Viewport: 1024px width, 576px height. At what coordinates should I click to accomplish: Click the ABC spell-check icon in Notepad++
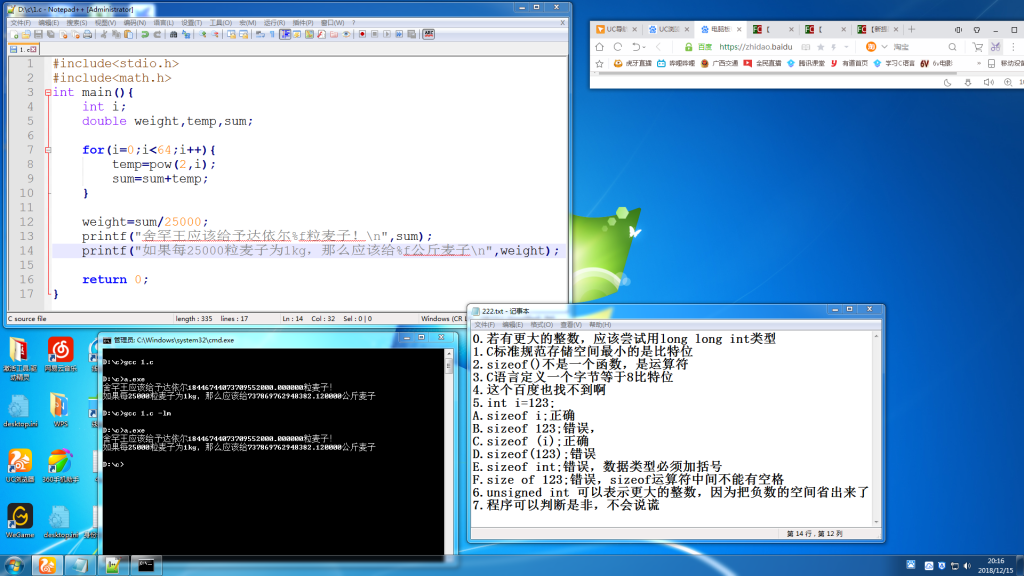click(x=428, y=35)
